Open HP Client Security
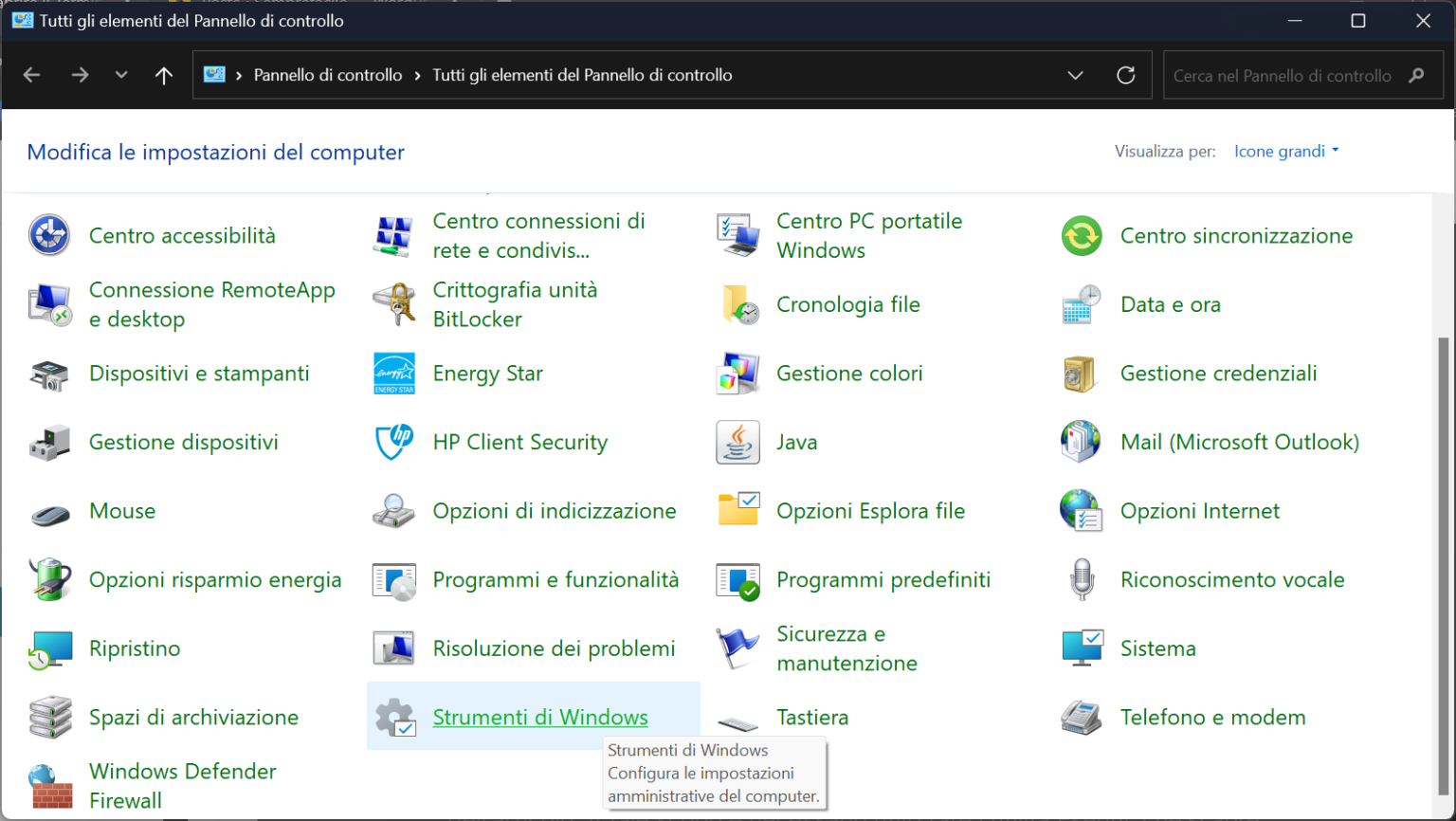1456x821 pixels. click(x=520, y=442)
